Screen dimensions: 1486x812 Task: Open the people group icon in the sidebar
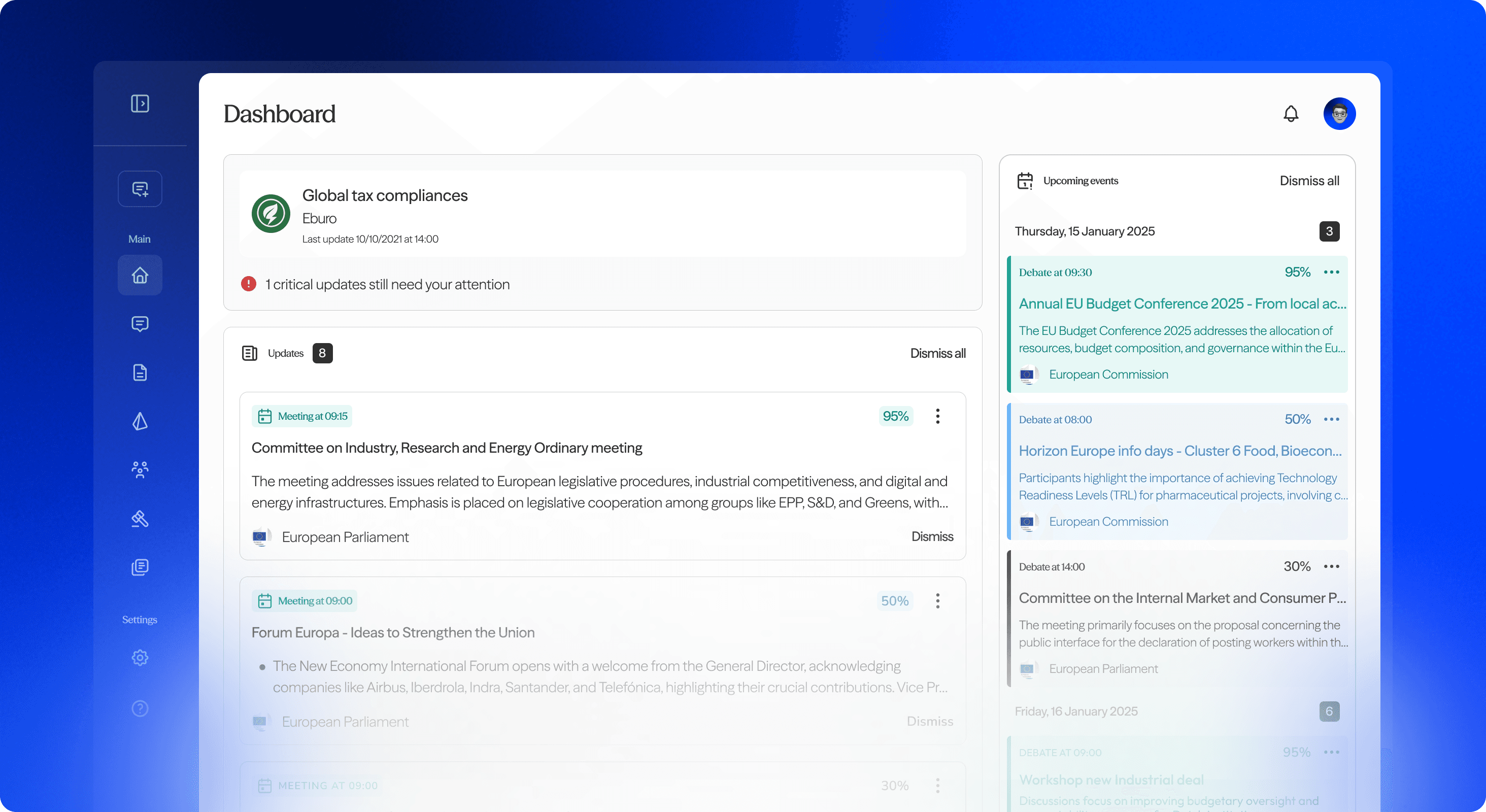140,470
